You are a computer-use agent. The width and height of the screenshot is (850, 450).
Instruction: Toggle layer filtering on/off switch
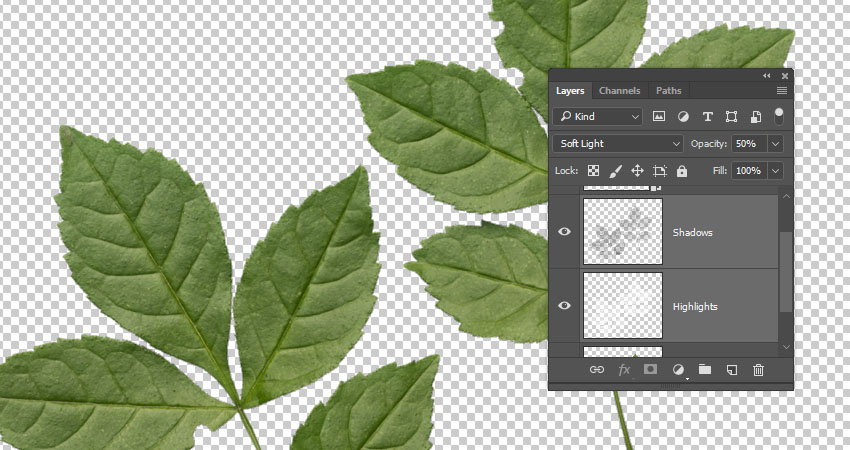point(778,115)
